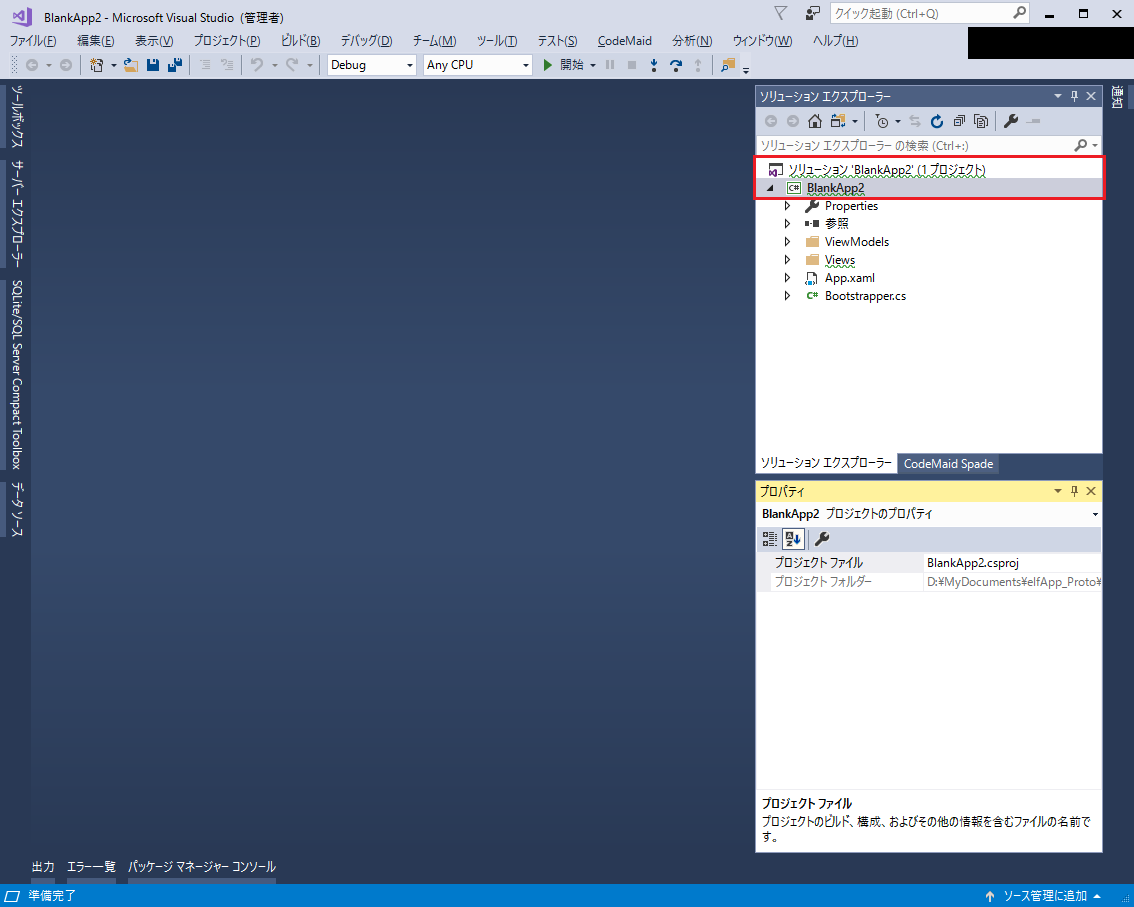
Task: Open the Properties panel object selector dropdown
Action: tap(1095, 514)
